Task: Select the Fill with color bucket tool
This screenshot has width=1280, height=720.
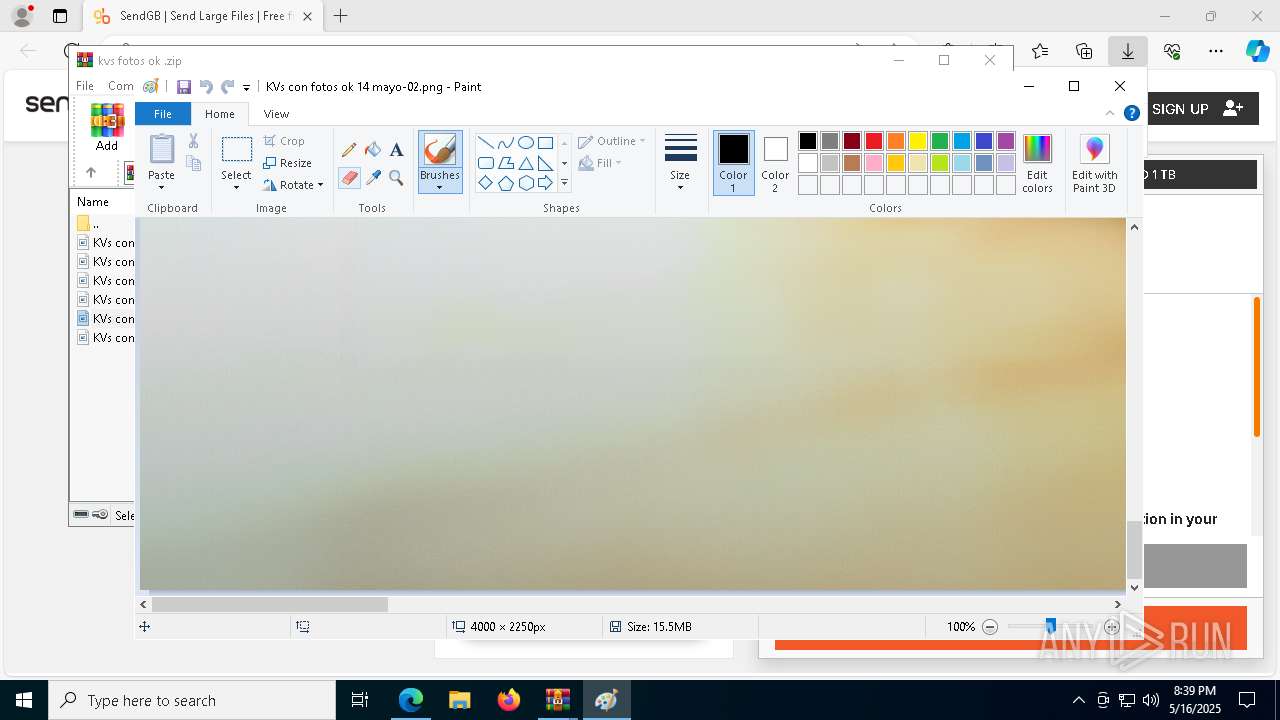Action: (x=373, y=150)
